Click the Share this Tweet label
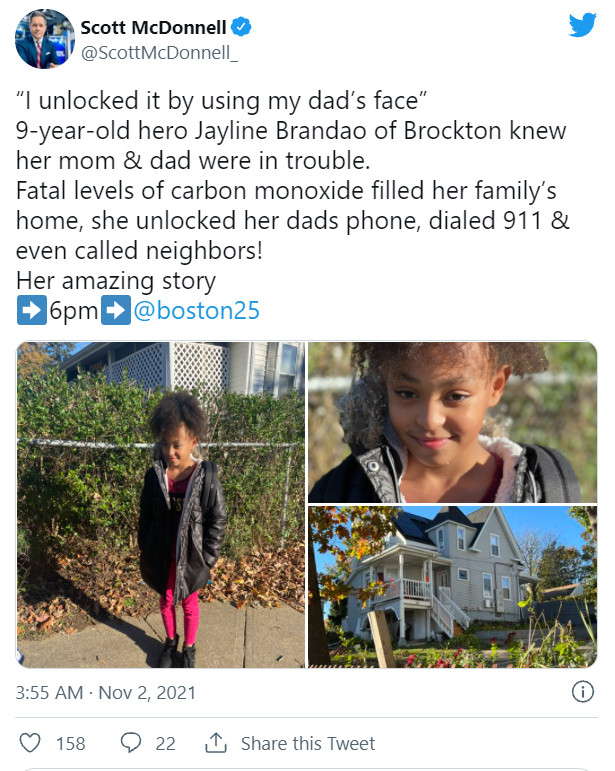 [x=308, y=743]
